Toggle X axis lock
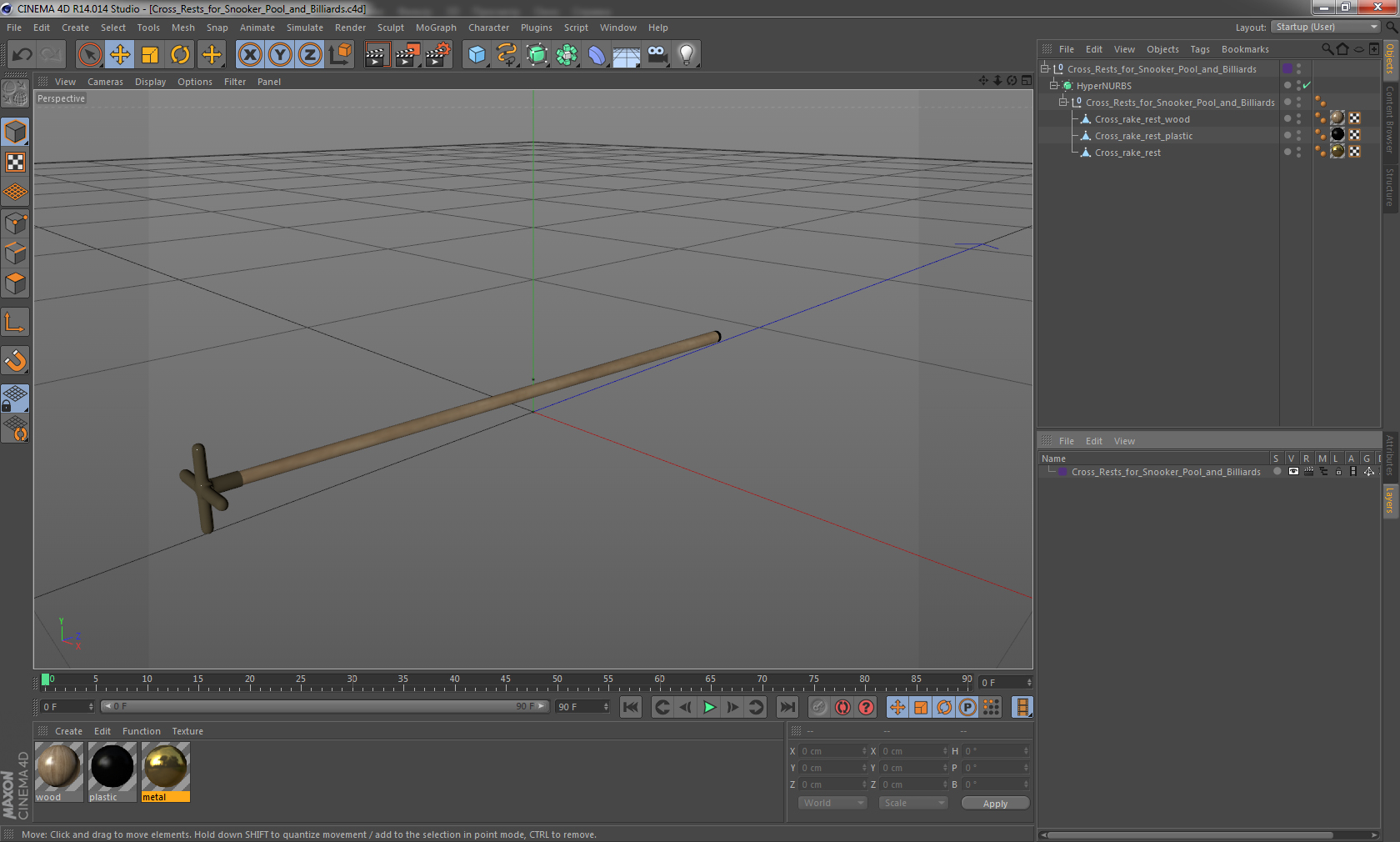Viewport: 1400px width, 842px height. pos(249,55)
